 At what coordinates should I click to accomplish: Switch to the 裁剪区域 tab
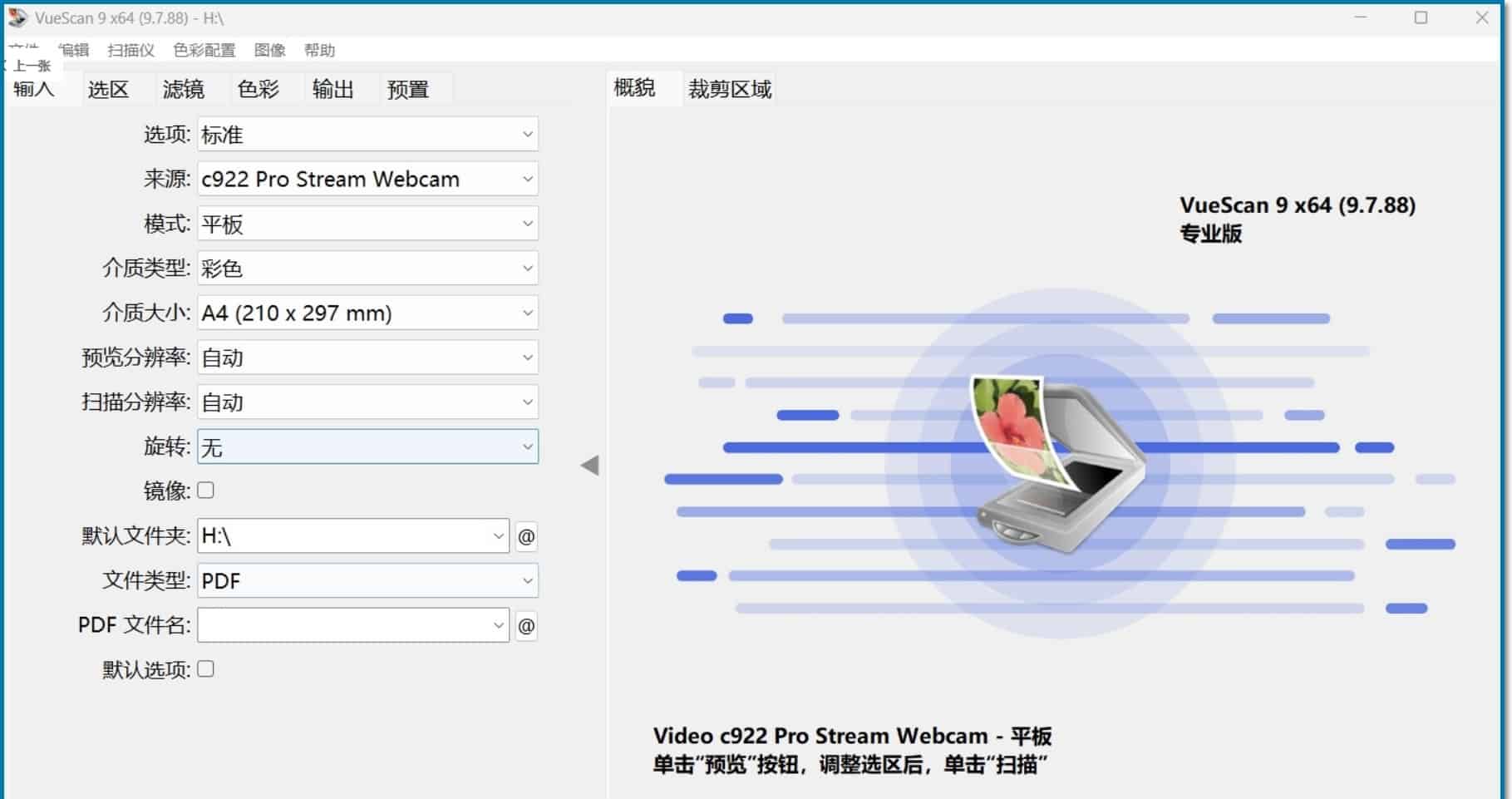pyautogui.click(x=730, y=89)
